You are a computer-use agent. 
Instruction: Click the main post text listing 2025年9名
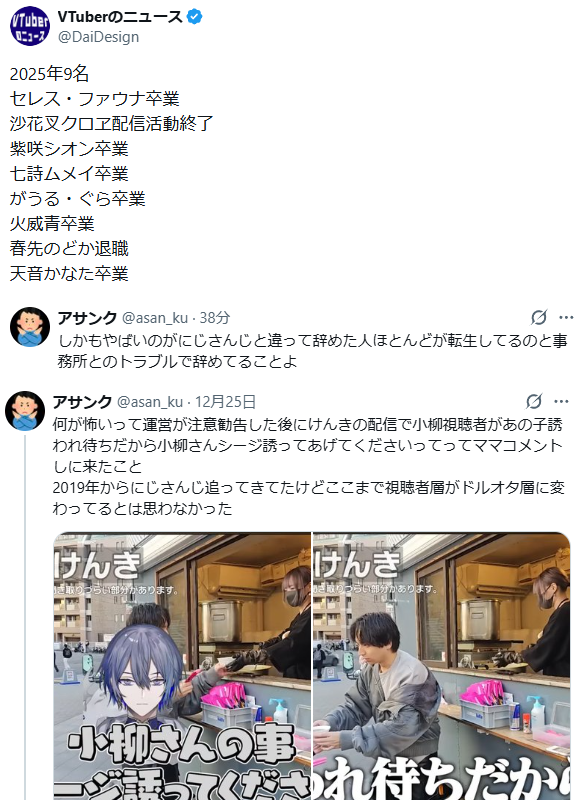tap(111, 173)
